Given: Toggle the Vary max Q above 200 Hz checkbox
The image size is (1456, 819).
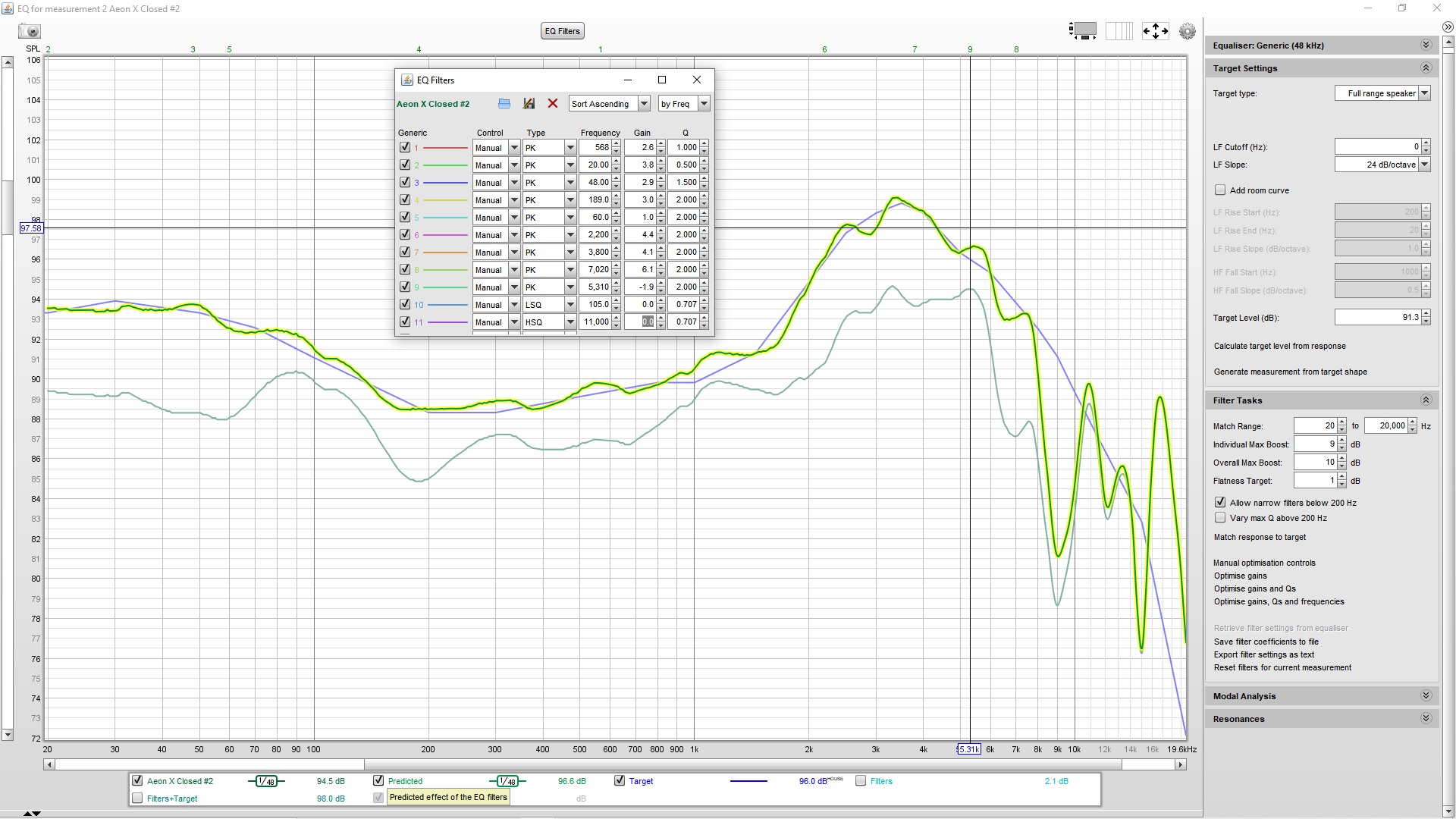Looking at the screenshot, I should [1219, 518].
